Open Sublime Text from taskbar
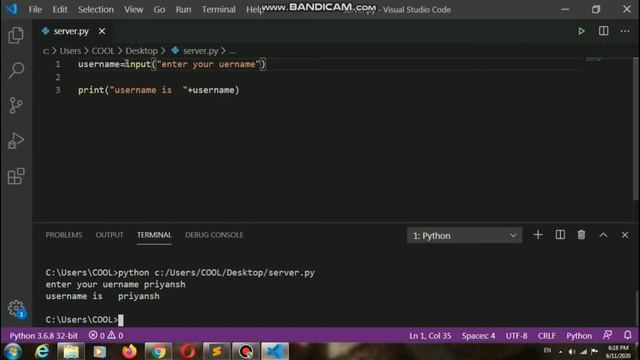 [216, 351]
